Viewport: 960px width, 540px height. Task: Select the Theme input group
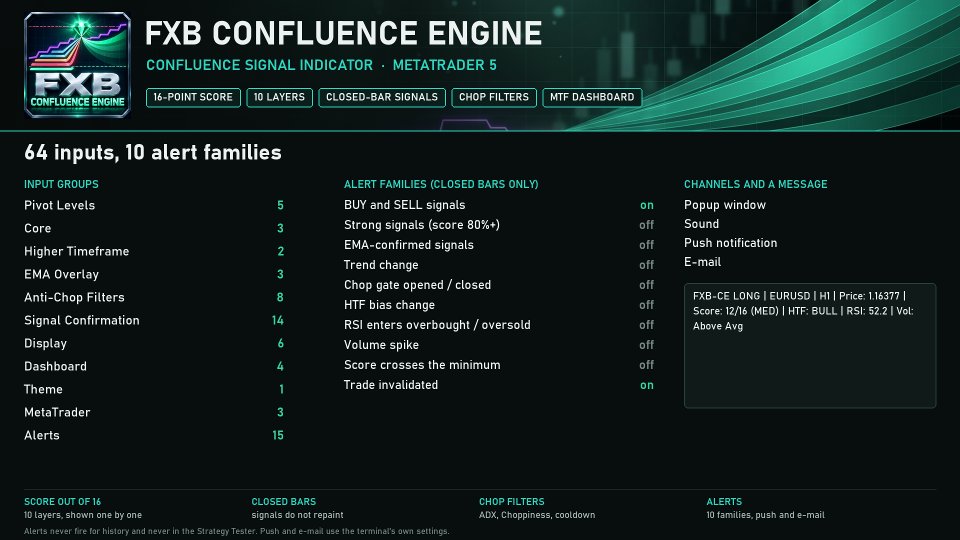coord(154,389)
